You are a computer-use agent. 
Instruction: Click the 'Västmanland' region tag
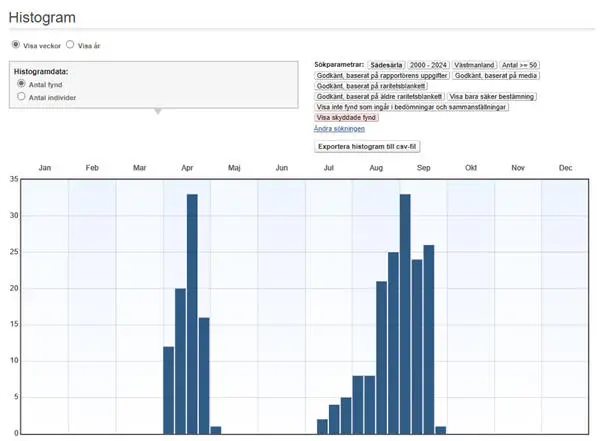pos(474,64)
